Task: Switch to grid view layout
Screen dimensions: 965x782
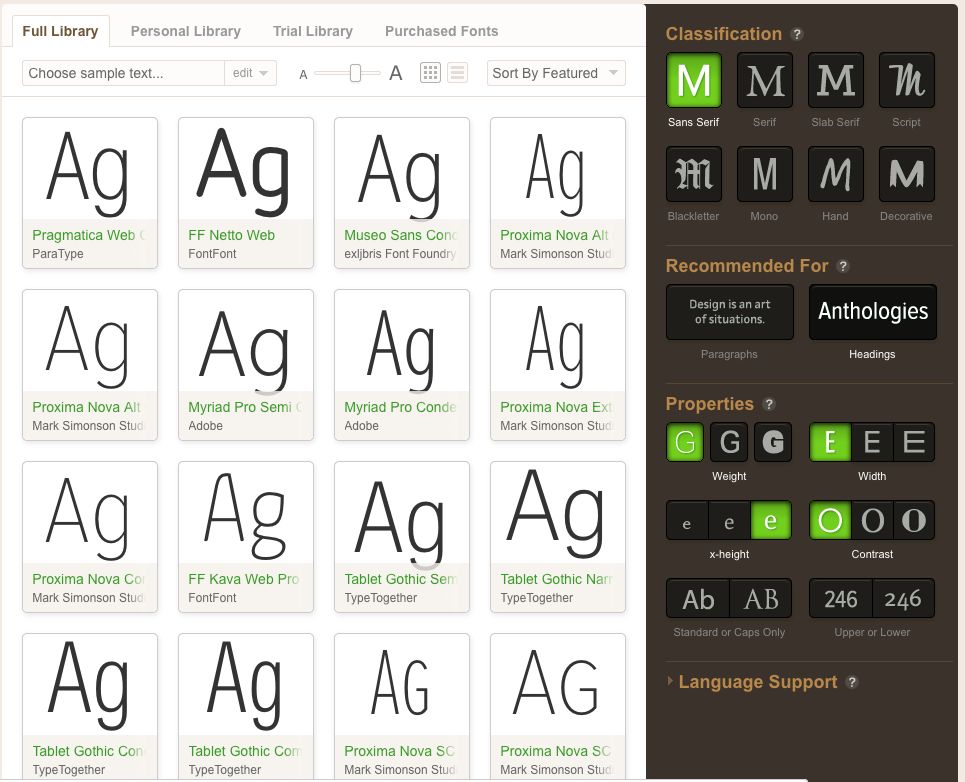Action: click(430, 73)
